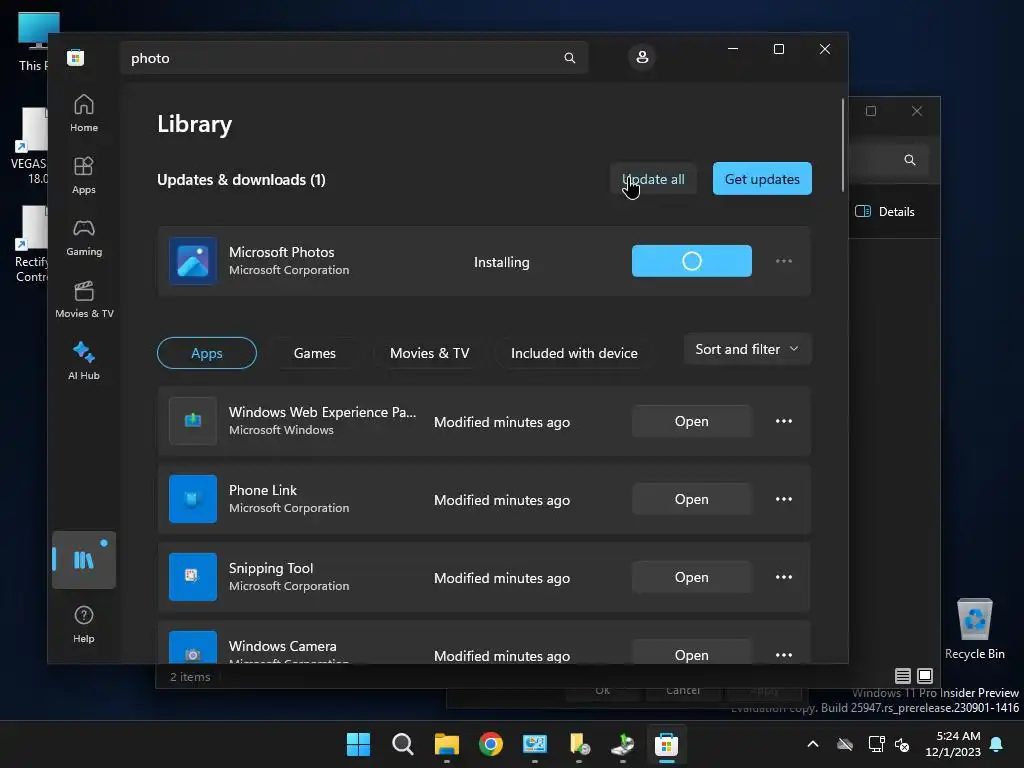Open more options for Snipping Tool
Image resolution: width=1024 pixels, height=768 pixels.
[784, 577]
